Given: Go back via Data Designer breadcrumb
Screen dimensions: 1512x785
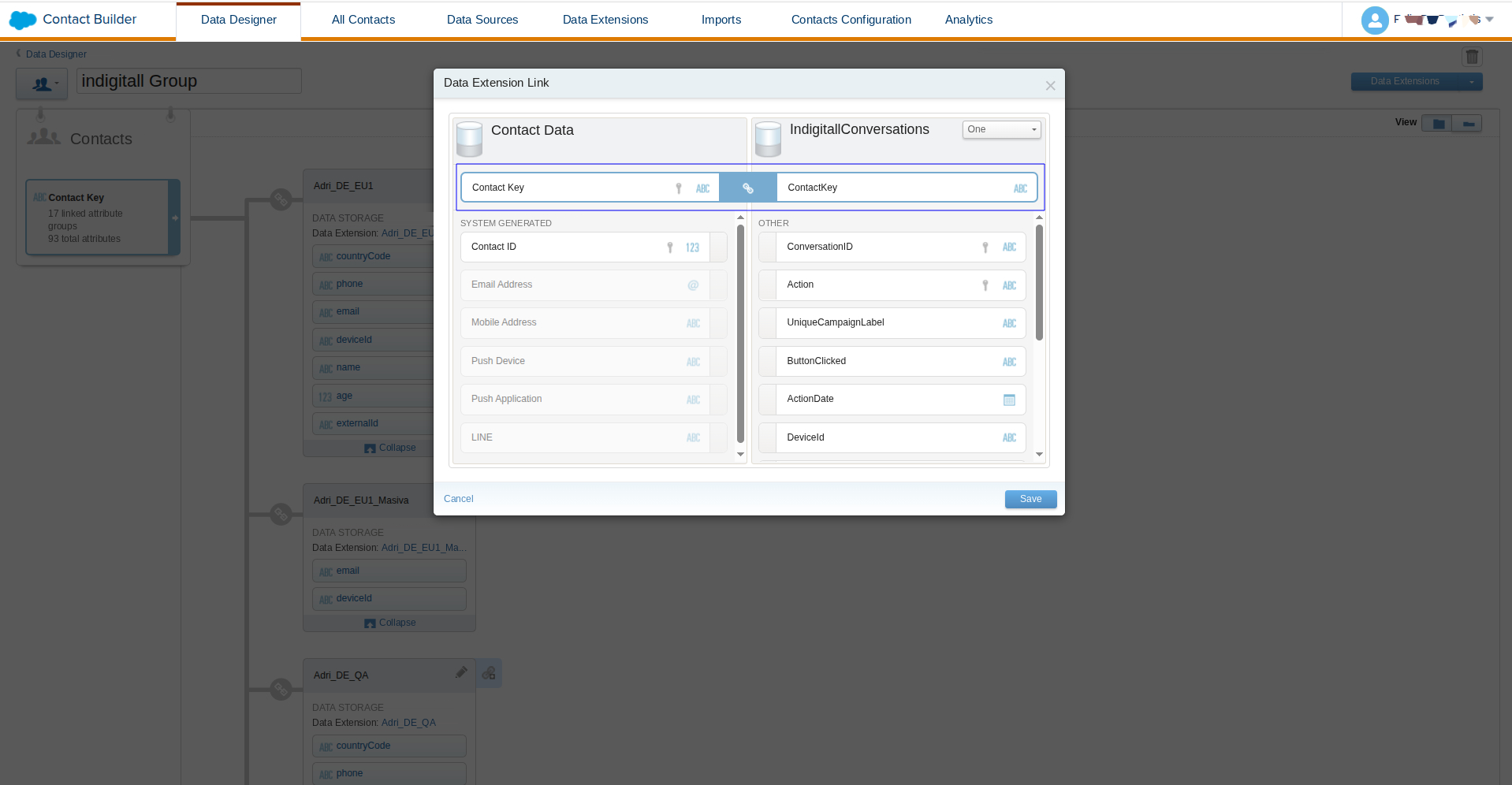Looking at the screenshot, I should tap(56, 54).
